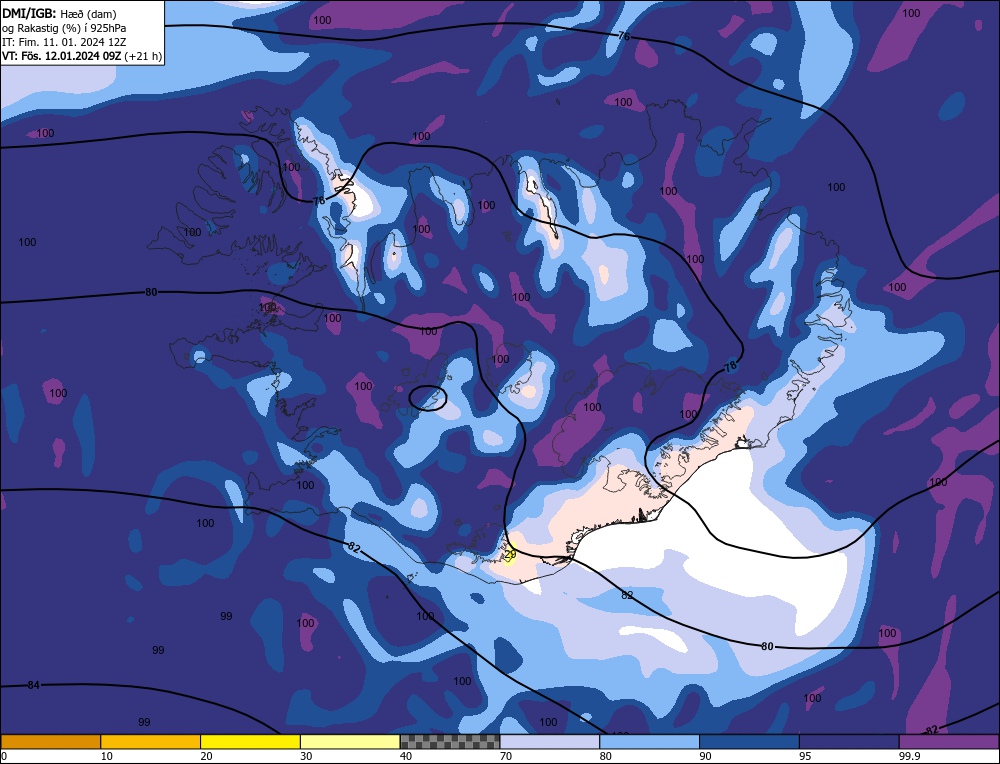Image resolution: width=1000 pixels, height=764 pixels.
Task: Click the checkered gray 40–70 legend swatch
Action: click(x=450, y=742)
